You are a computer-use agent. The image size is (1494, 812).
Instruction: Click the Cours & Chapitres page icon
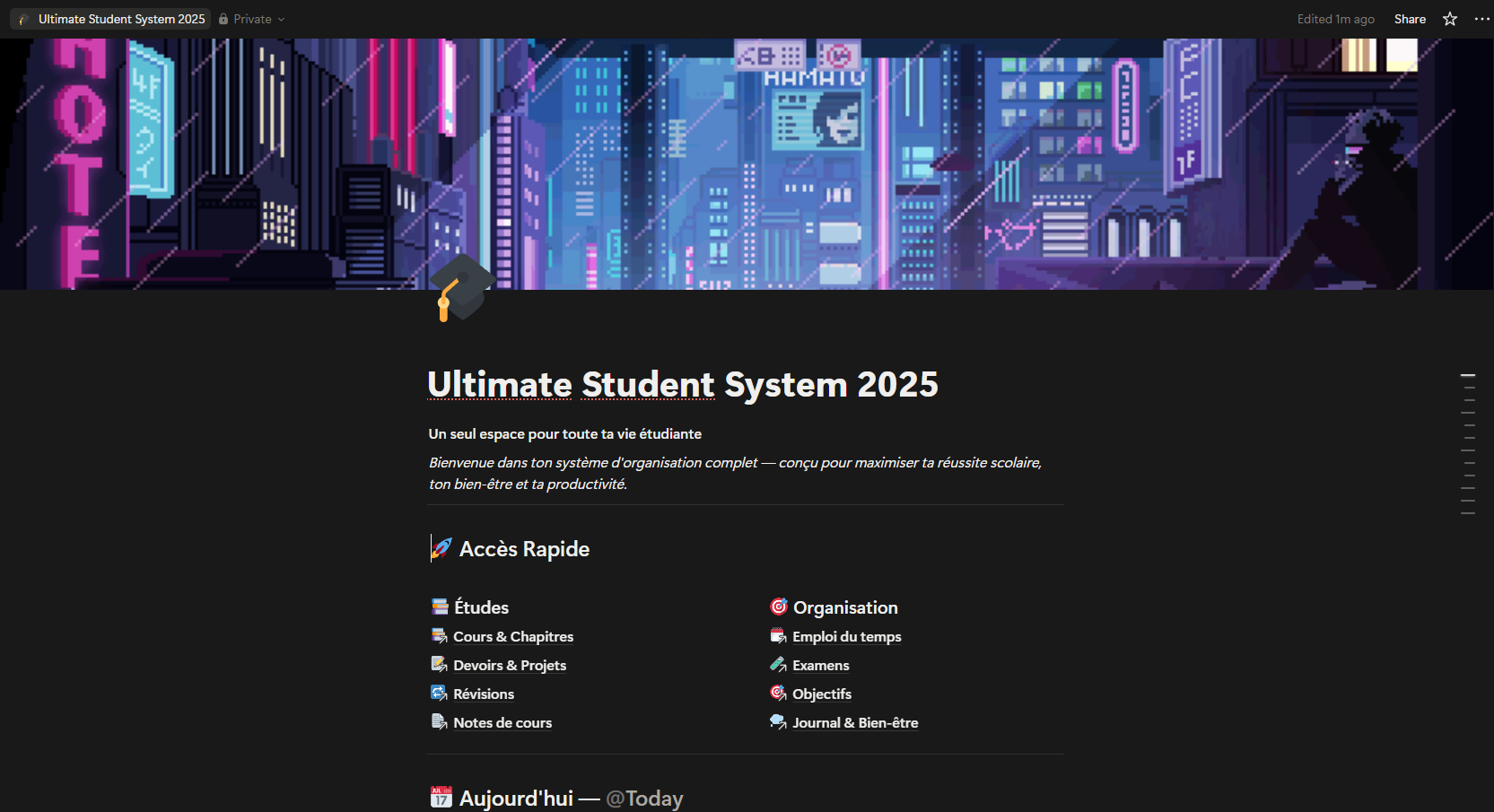[x=439, y=636]
